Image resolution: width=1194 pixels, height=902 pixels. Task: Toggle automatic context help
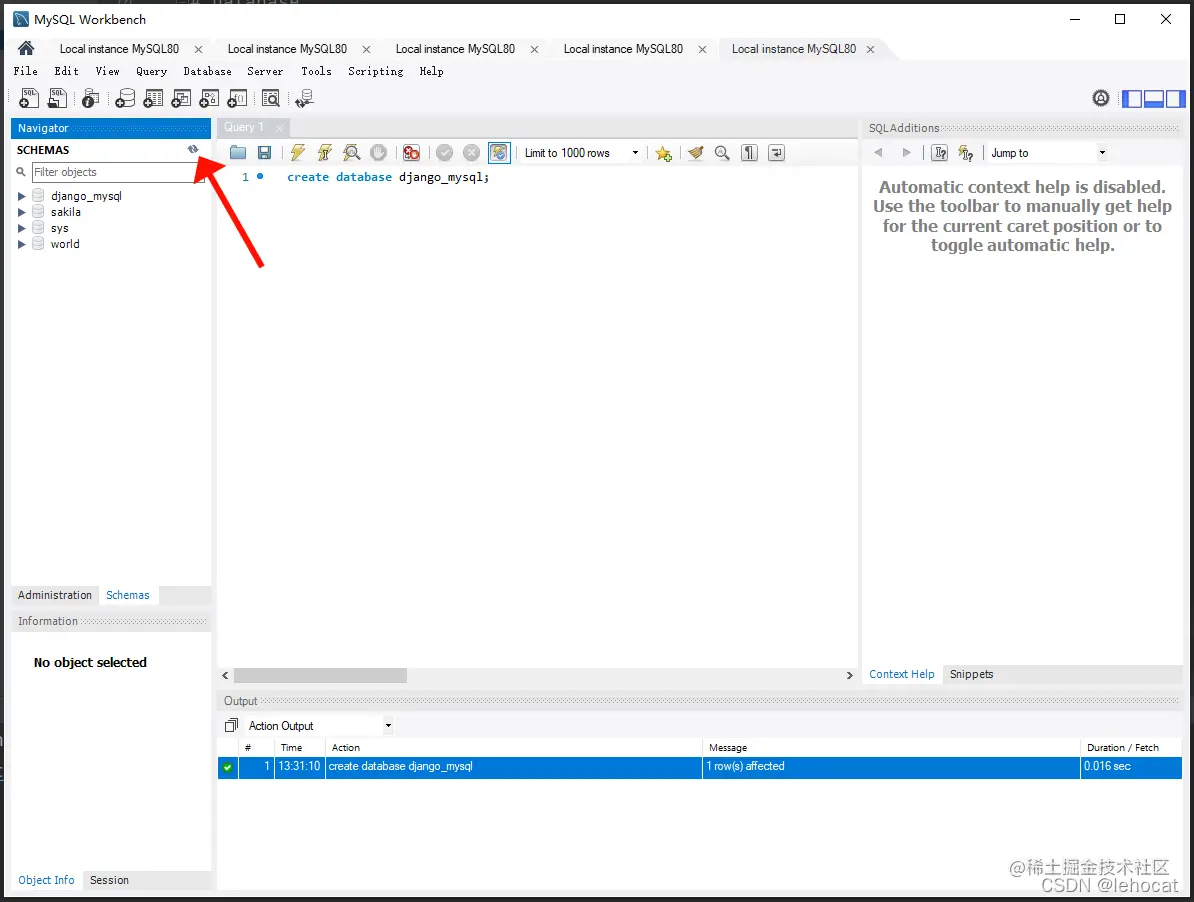tap(966, 153)
